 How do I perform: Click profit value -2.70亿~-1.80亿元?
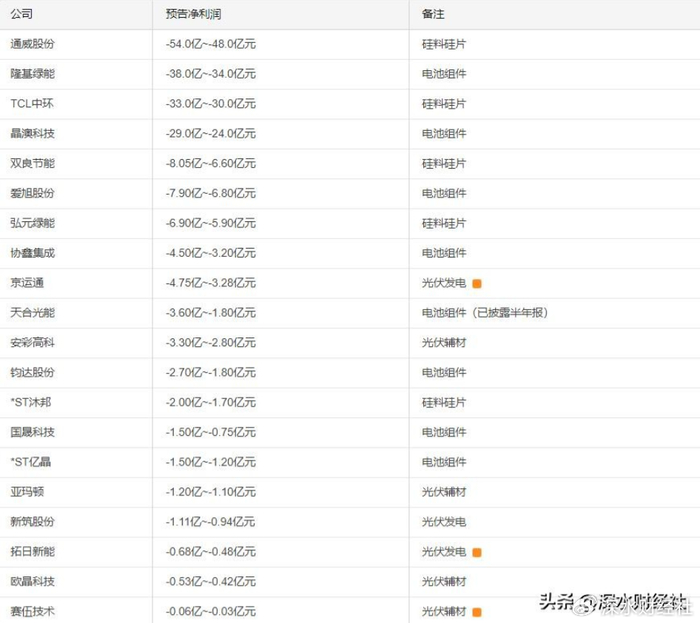(x=211, y=373)
